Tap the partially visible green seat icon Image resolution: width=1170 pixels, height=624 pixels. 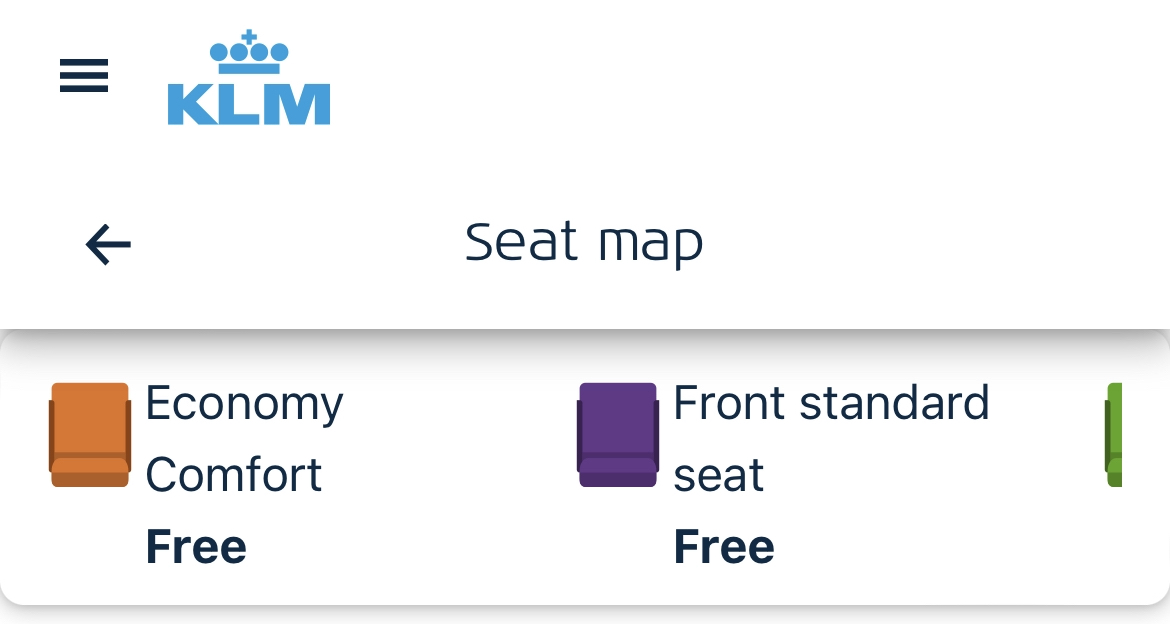click(x=1114, y=435)
